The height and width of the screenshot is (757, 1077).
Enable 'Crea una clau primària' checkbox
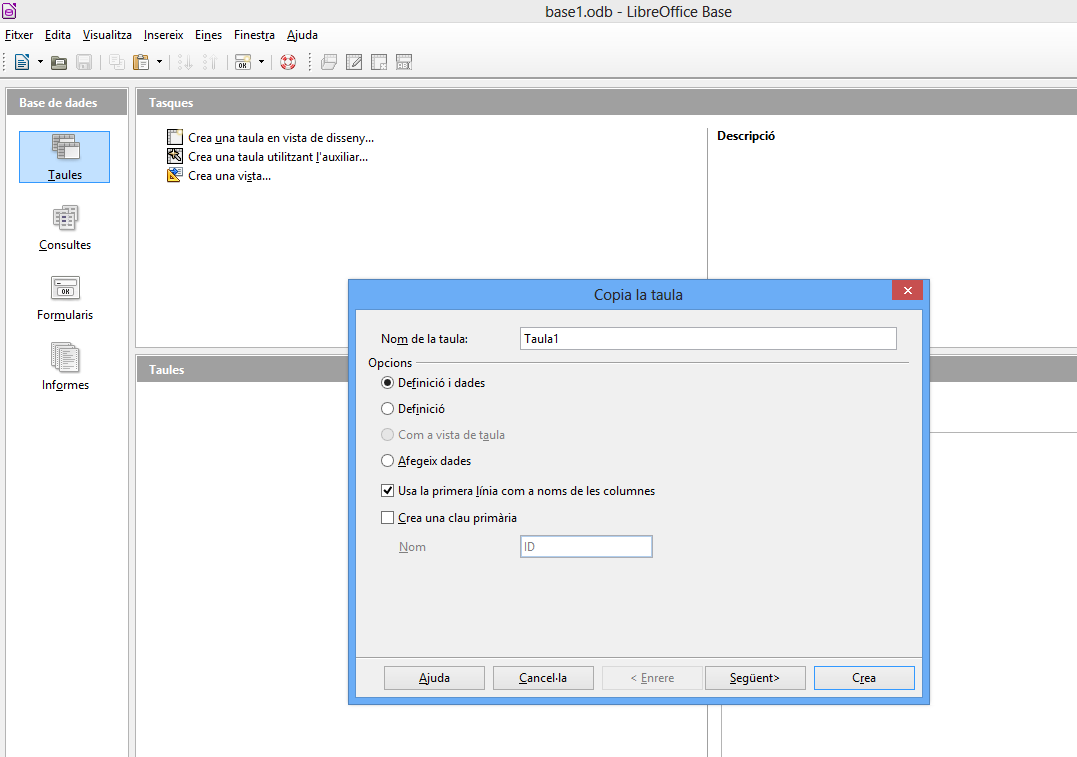point(388,518)
